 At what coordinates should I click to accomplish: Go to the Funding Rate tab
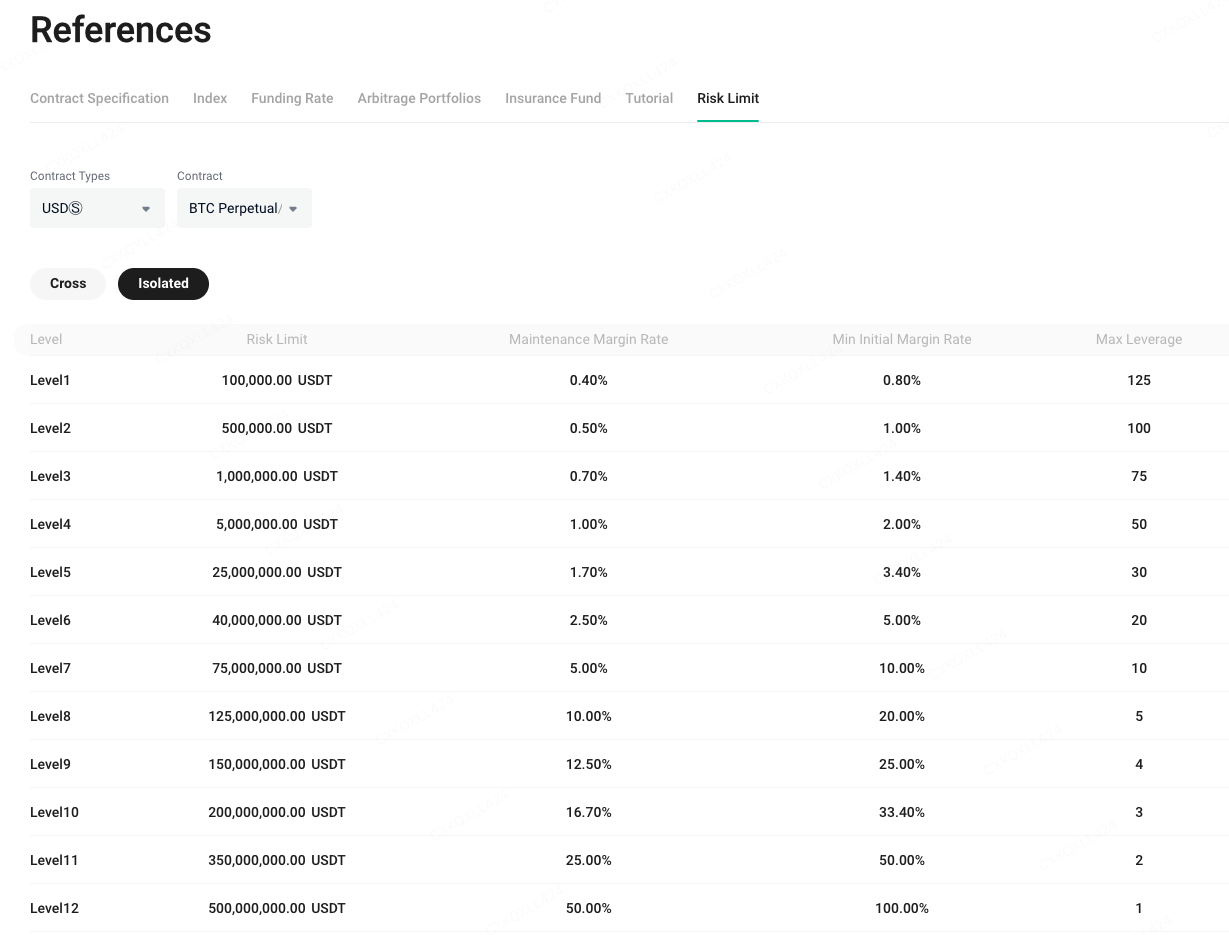tap(292, 98)
